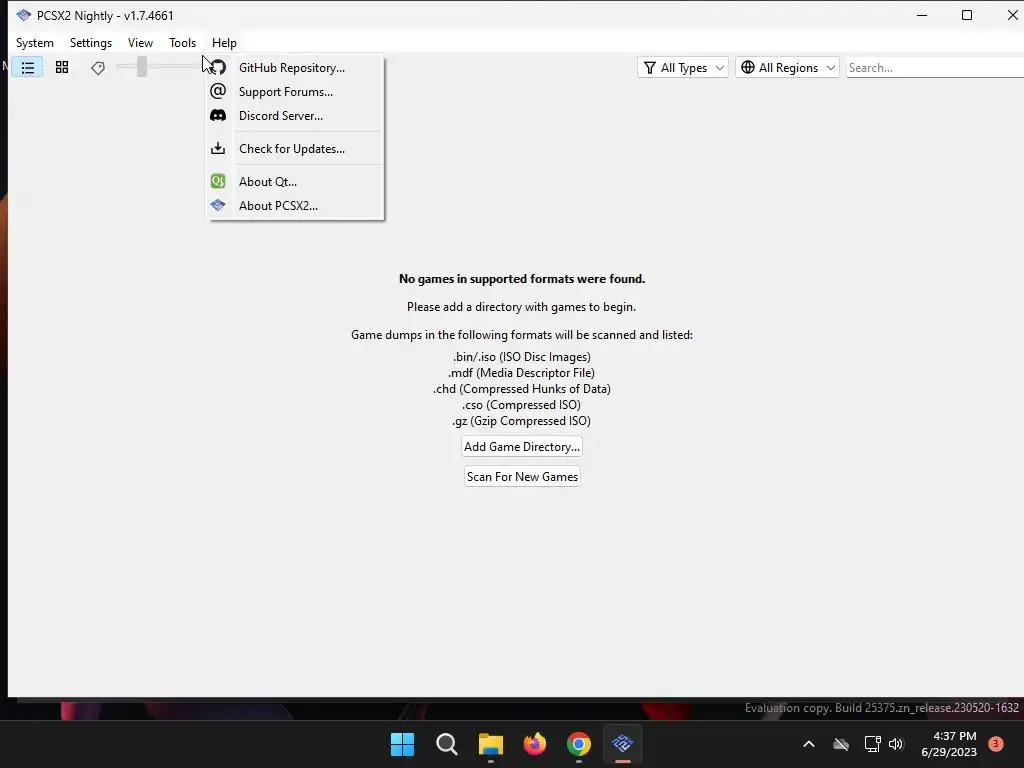Image resolution: width=1024 pixels, height=768 pixels.
Task: Click Scan For New Games button
Action: click(522, 477)
